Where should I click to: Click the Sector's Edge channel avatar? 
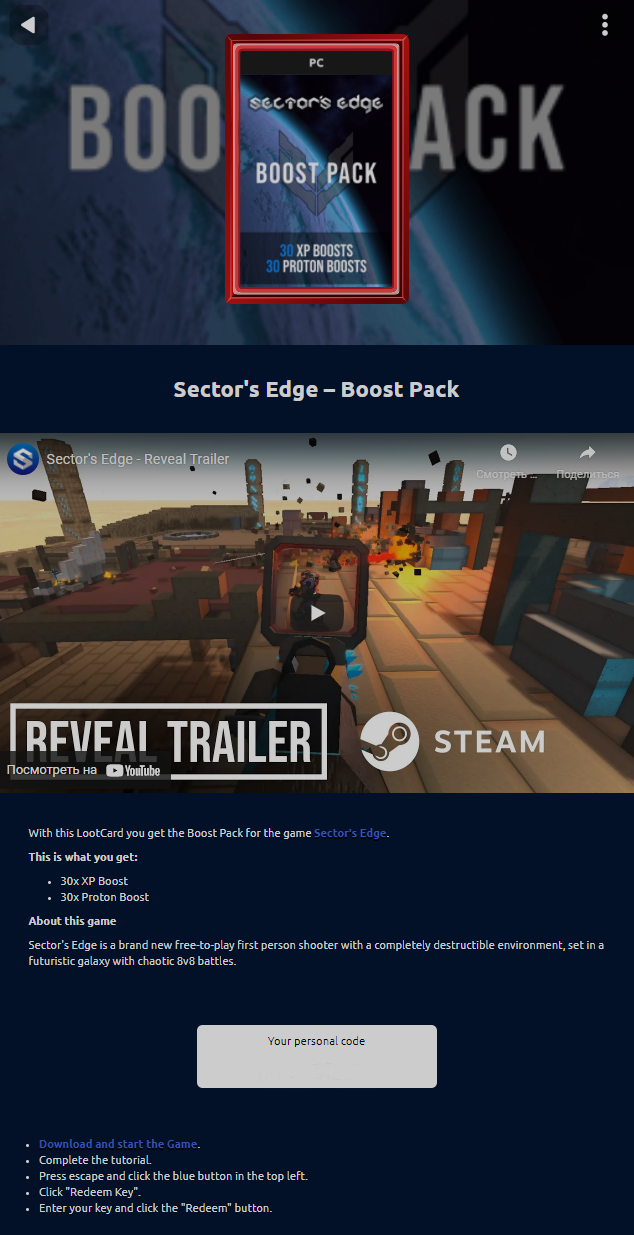[x=23, y=459]
